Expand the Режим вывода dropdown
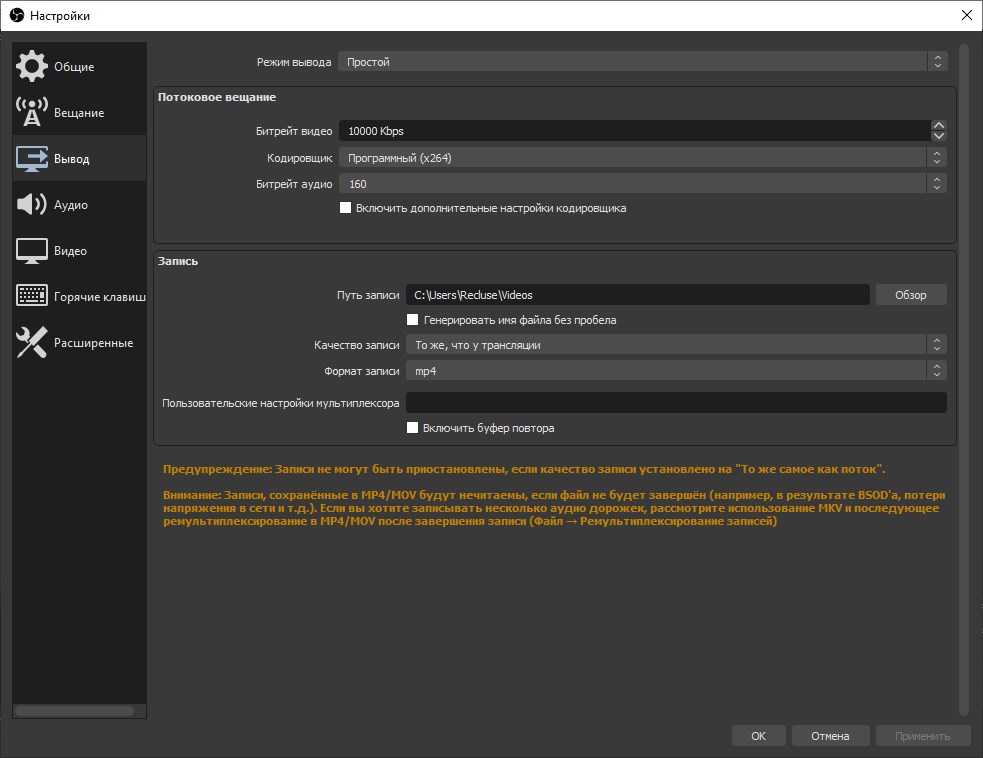 click(x=641, y=62)
